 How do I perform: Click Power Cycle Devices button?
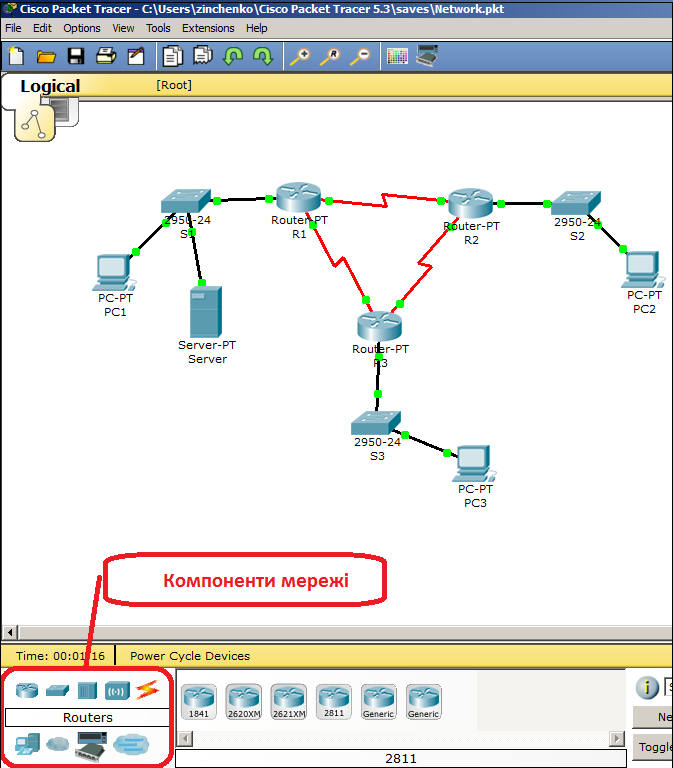click(x=190, y=656)
